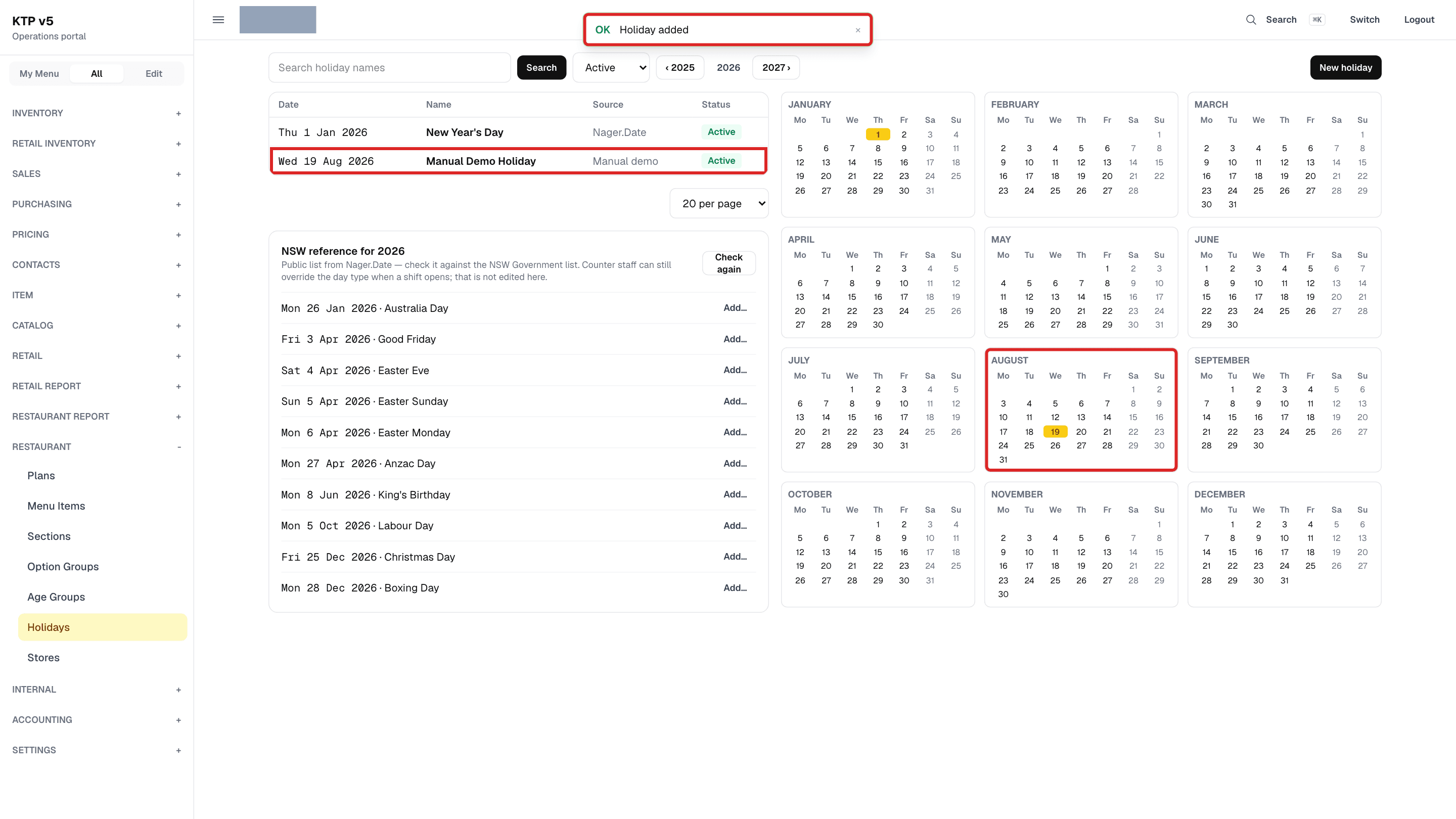Add Australia Day from NSW reference

click(x=735, y=308)
